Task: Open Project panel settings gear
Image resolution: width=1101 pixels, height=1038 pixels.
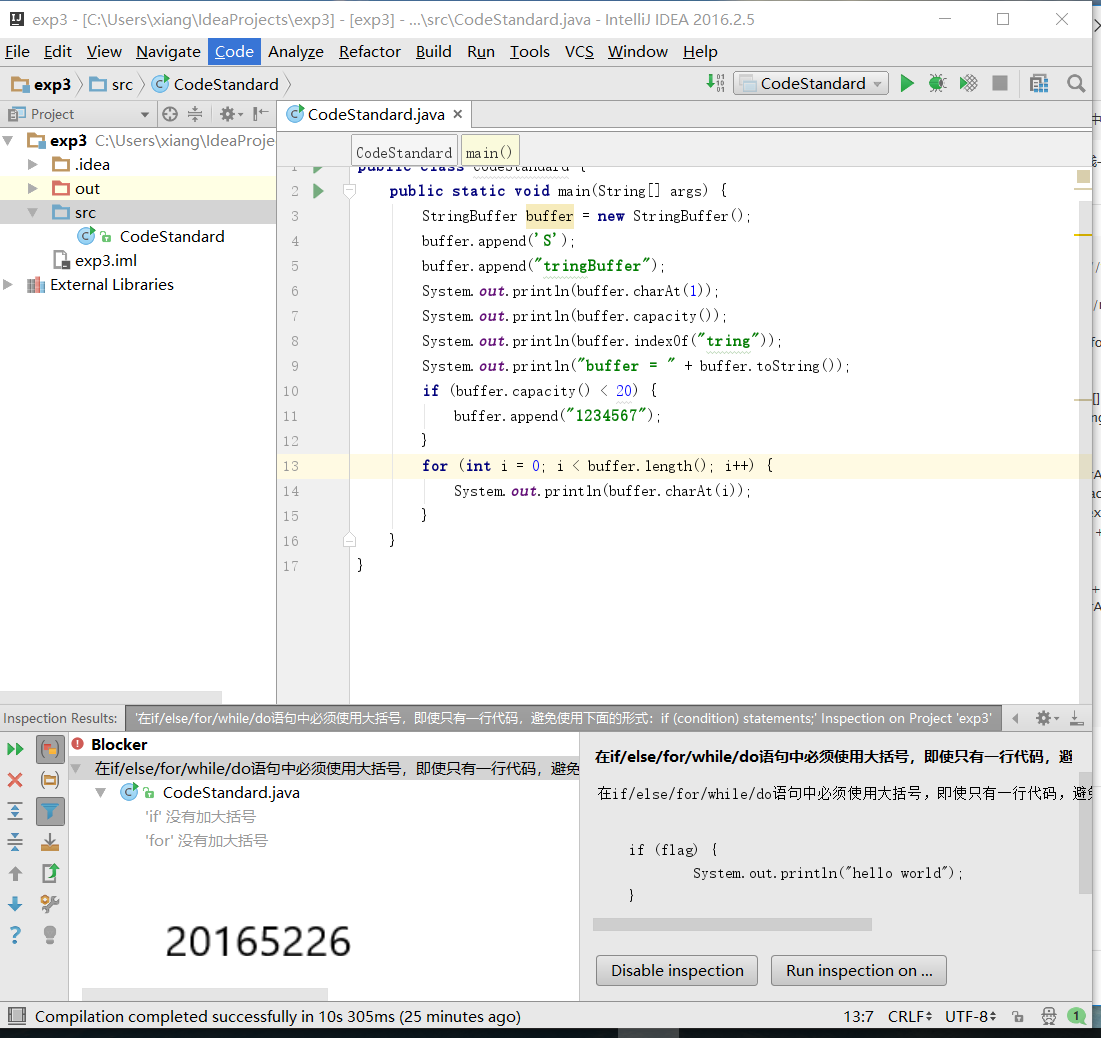Action: point(231,114)
